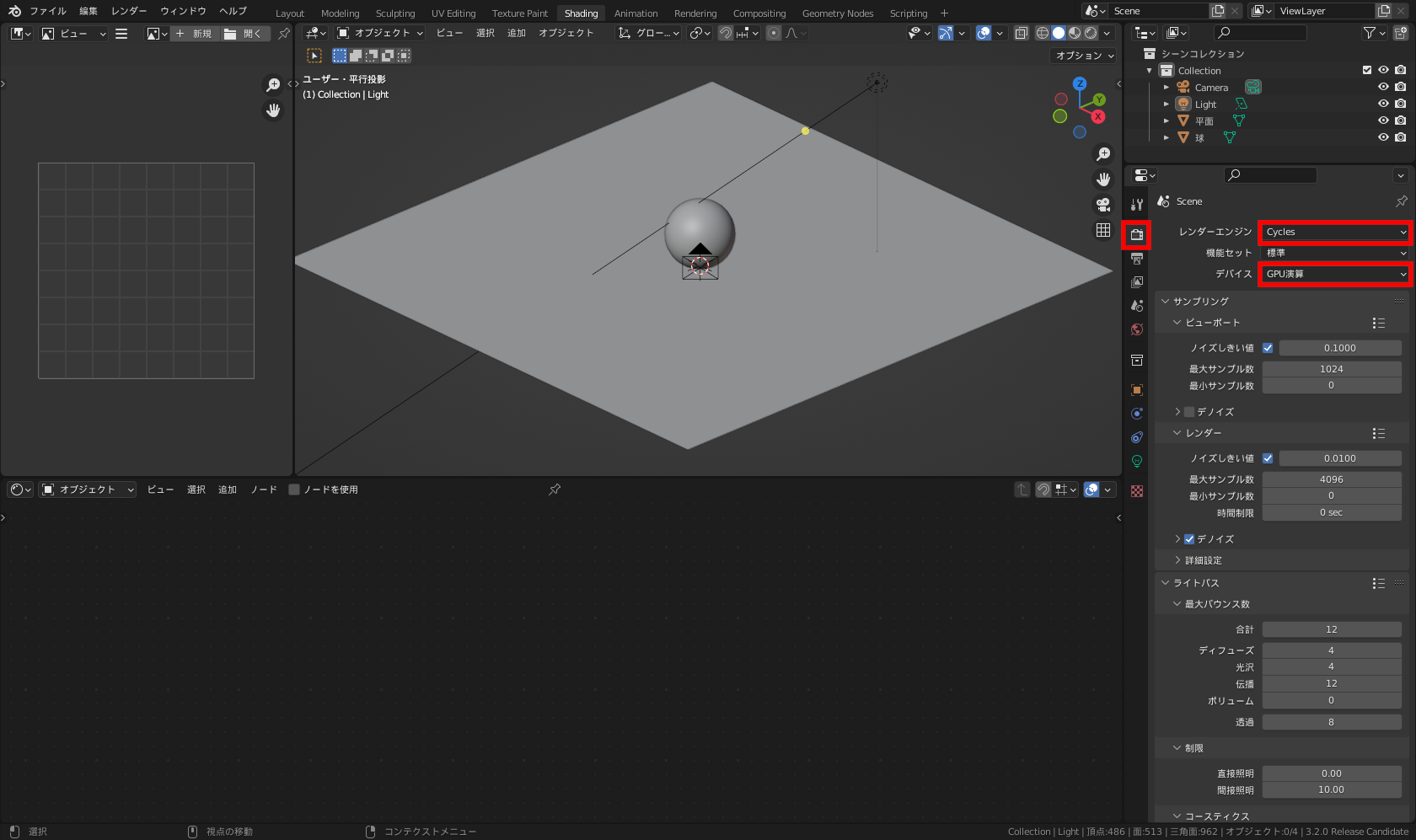Click the Blender logo menu icon
This screenshot has width=1416, height=840.
click(x=14, y=11)
